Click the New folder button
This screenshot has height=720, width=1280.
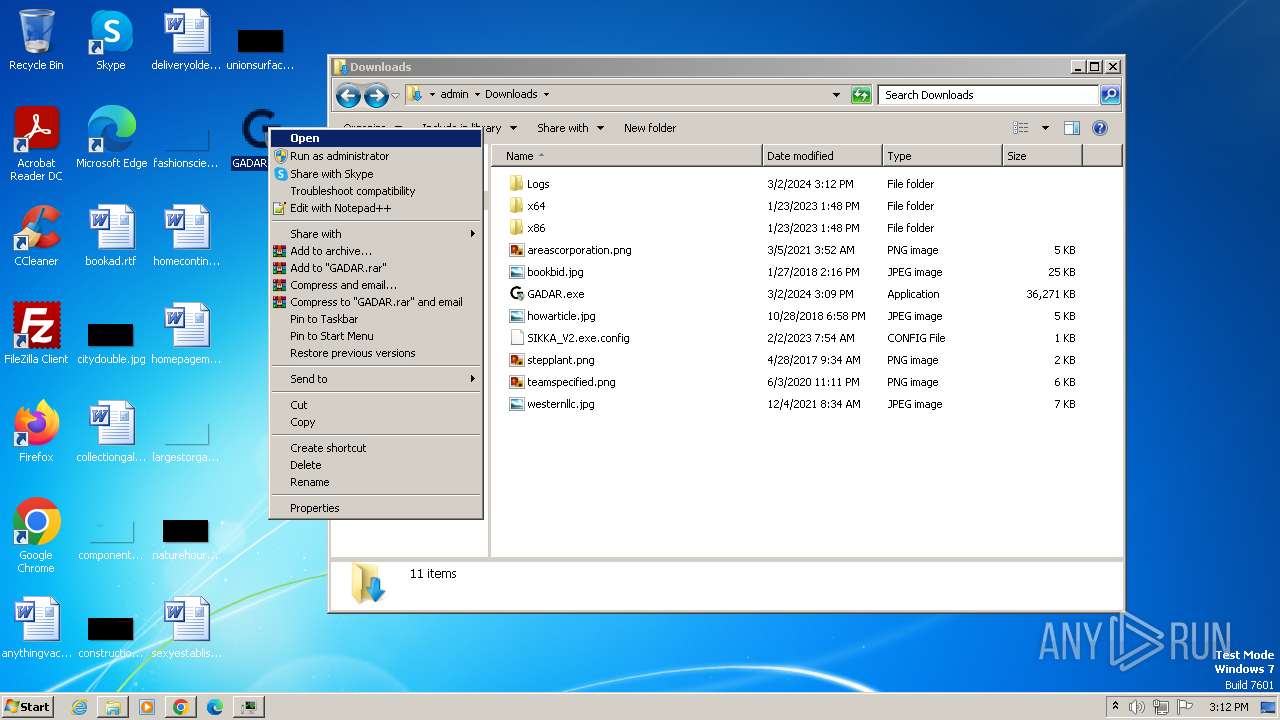(x=650, y=128)
